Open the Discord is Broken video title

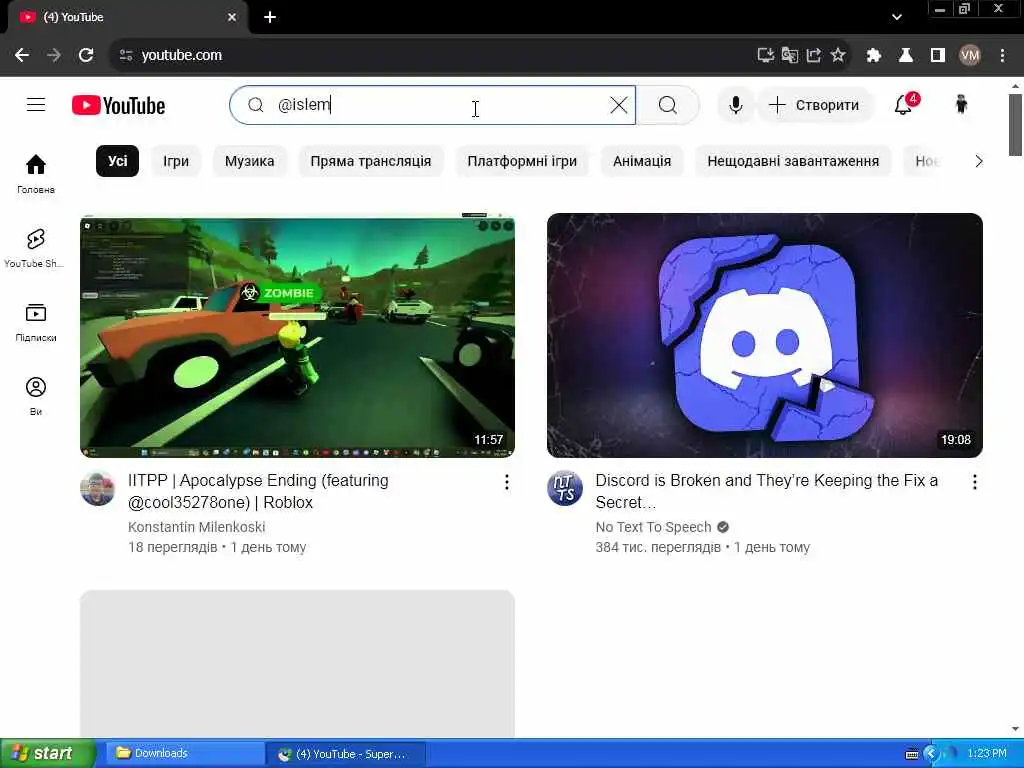pos(767,491)
